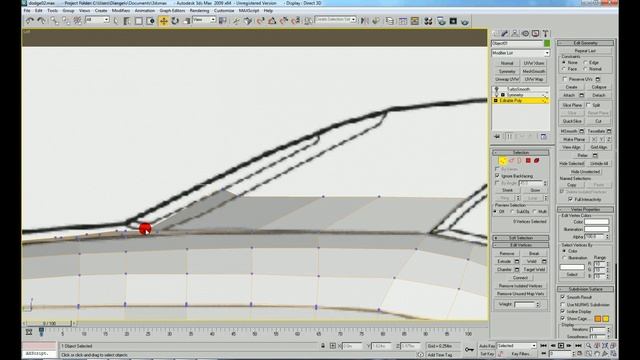This screenshot has width=640, height=360.
Task: Collapse the Subdivision Surface rollout
Action: (585, 289)
